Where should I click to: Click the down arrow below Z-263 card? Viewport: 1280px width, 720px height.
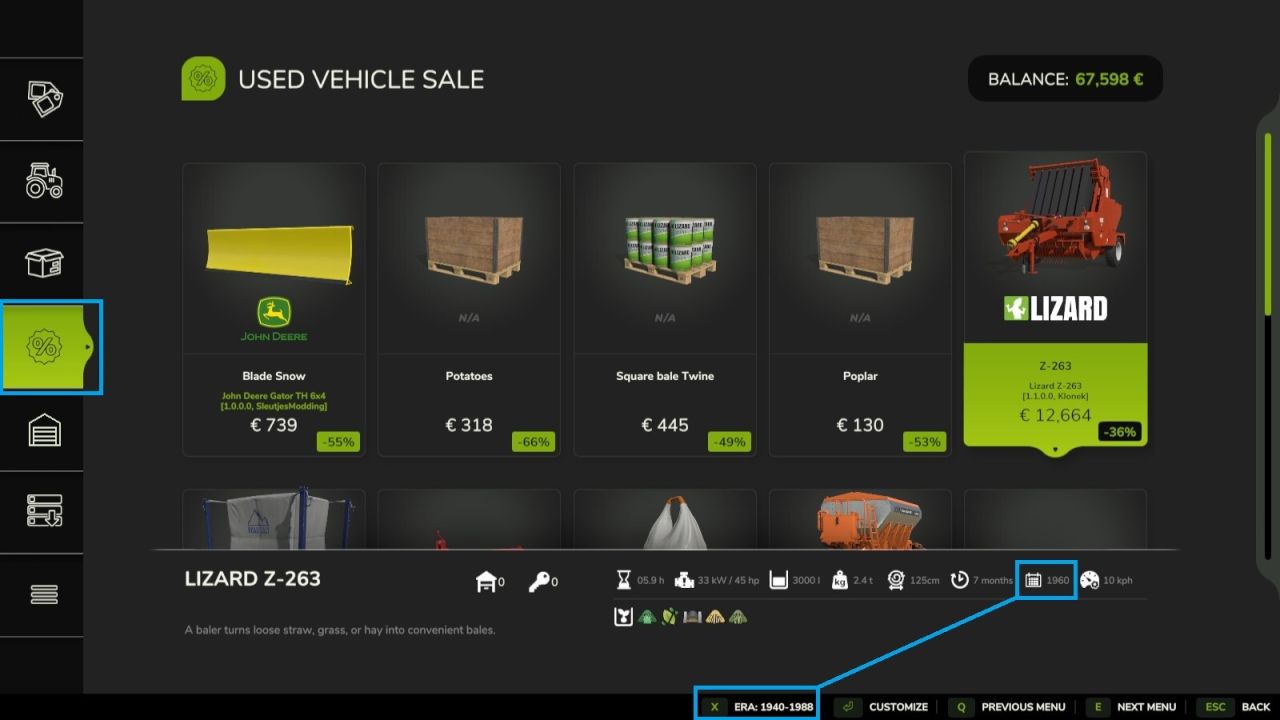[1055, 451]
